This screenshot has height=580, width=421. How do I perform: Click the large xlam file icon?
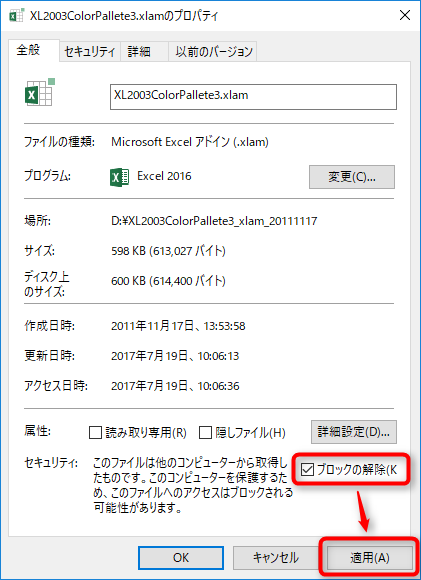[x=40, y=92]
